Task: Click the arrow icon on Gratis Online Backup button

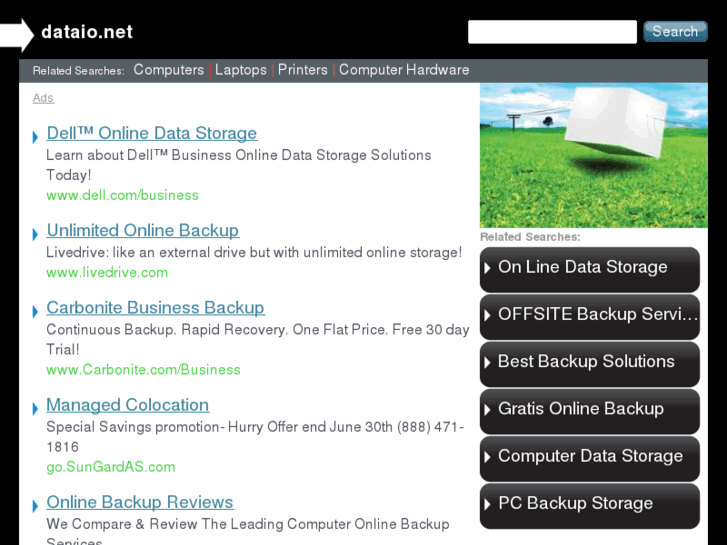Action: [487, 410]
